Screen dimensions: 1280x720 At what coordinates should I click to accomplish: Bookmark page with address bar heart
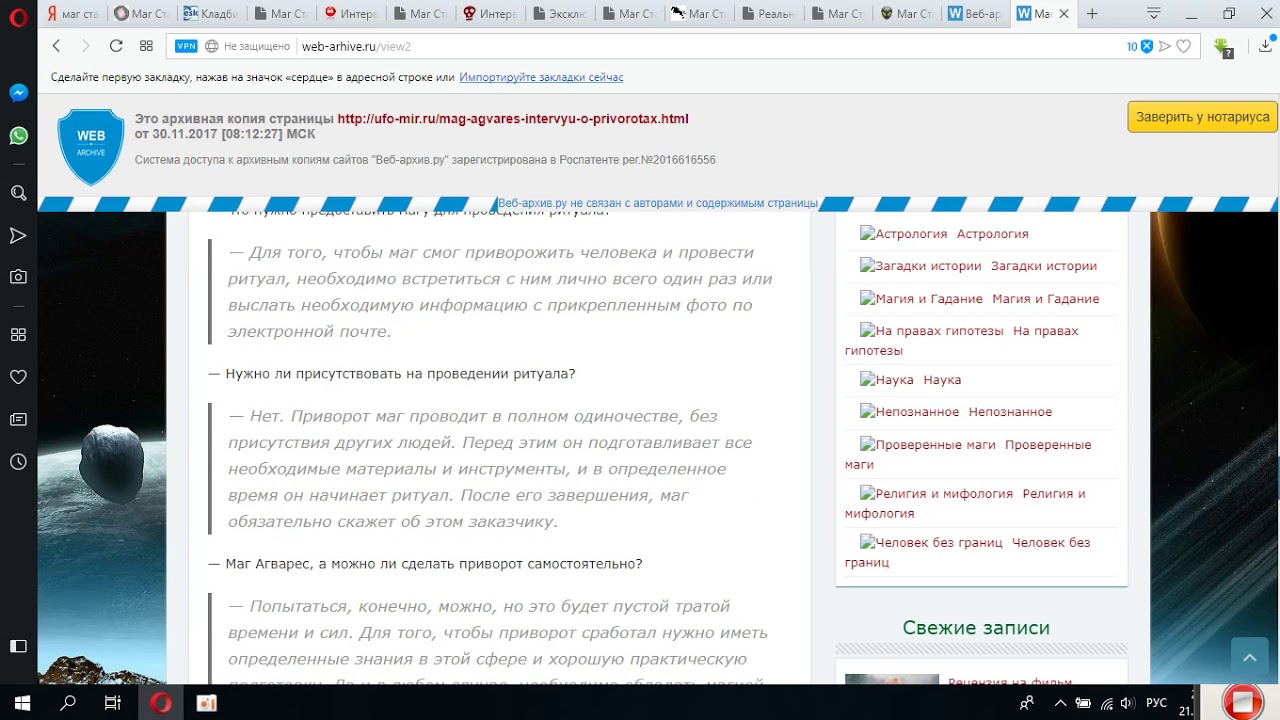click(x=1184, y=46)
